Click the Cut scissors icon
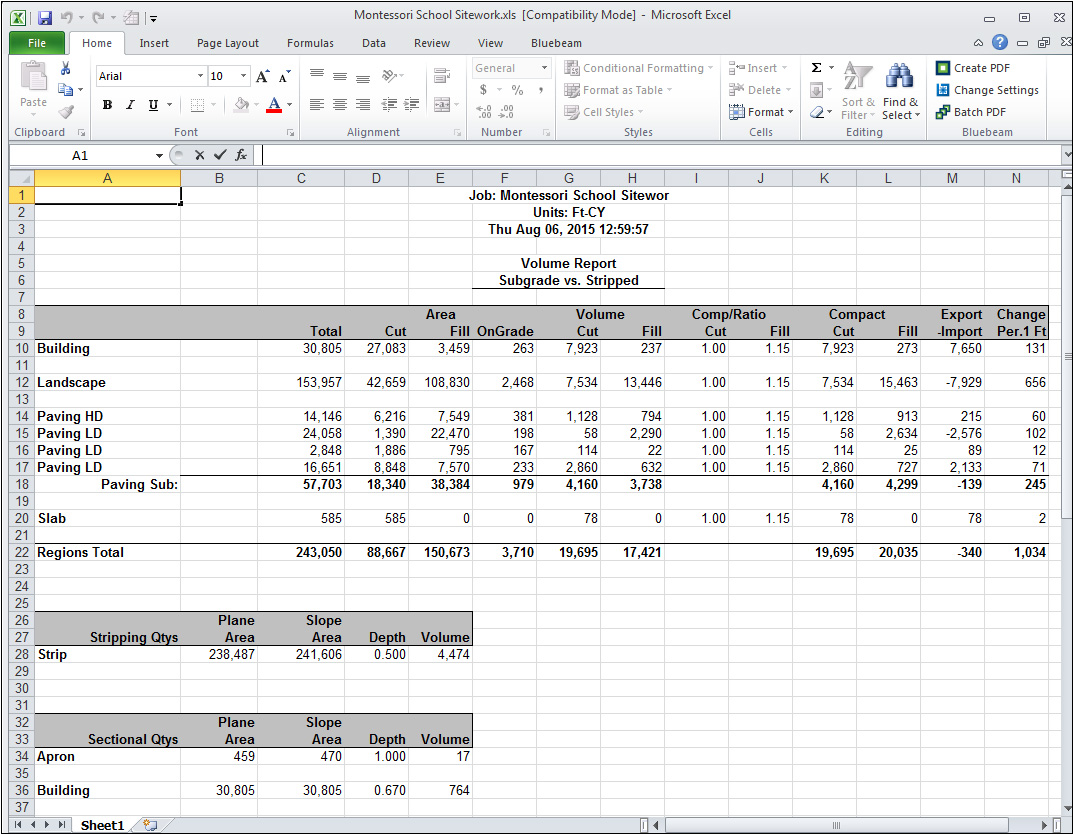This screenshot has width=1074, height=835. pyautogui.click(x=66, y=69)
